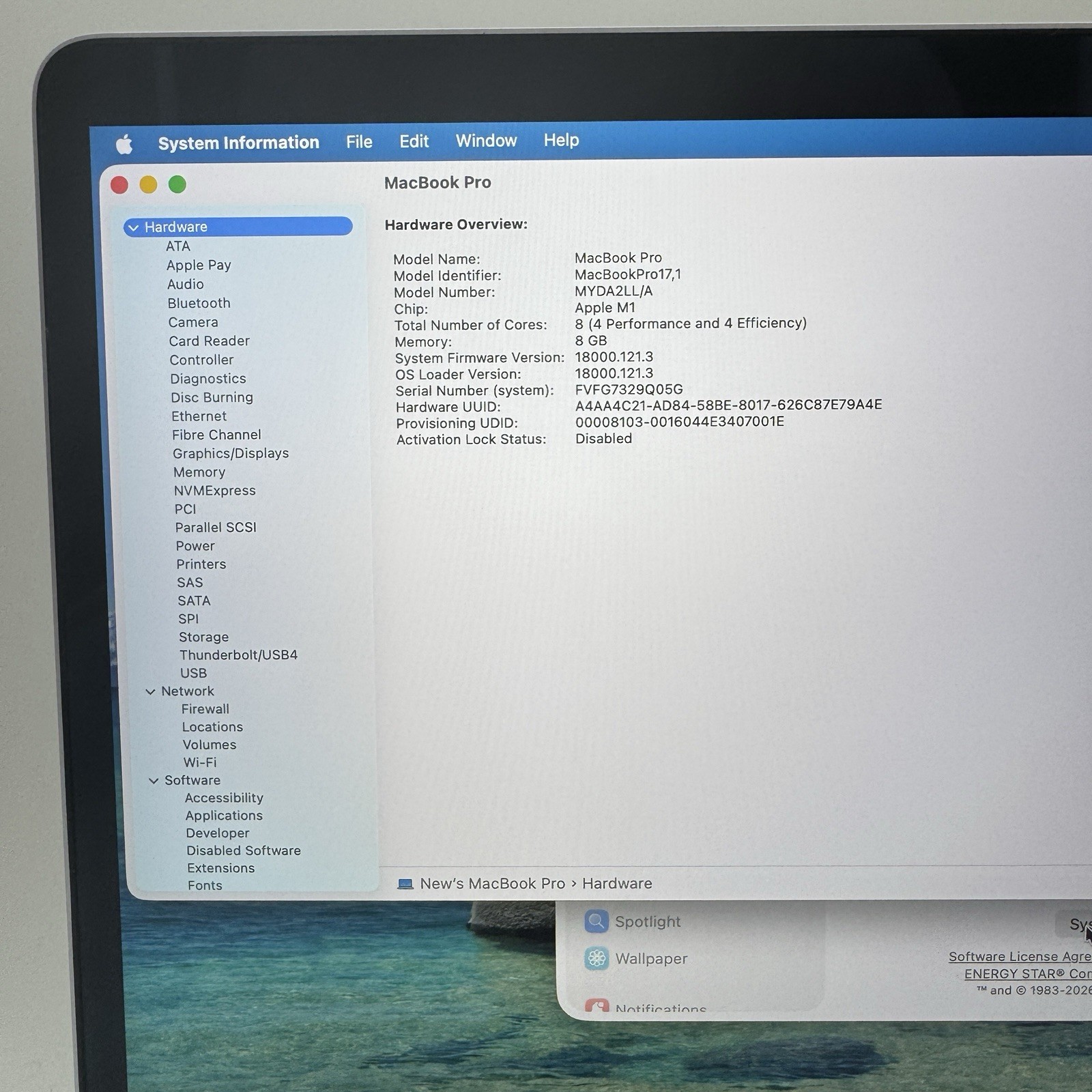This screenshot has width=1092, height=1092.
Task: Click the serial number FVFG7329Q05G
Action: click(x=629, y=390)
